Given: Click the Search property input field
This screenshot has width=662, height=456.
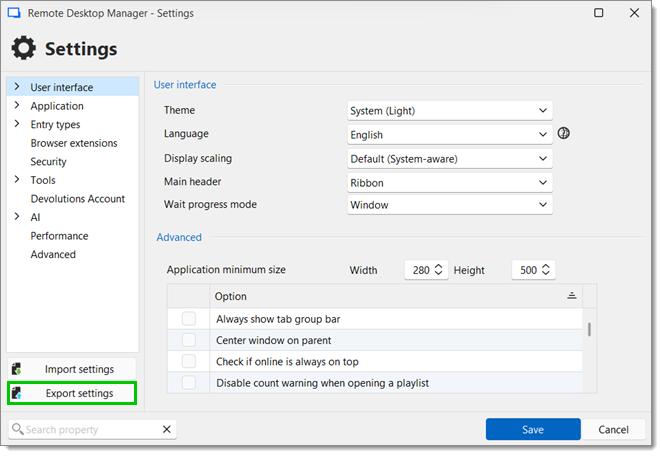Looking at the screenshot, I should point(88,429).
